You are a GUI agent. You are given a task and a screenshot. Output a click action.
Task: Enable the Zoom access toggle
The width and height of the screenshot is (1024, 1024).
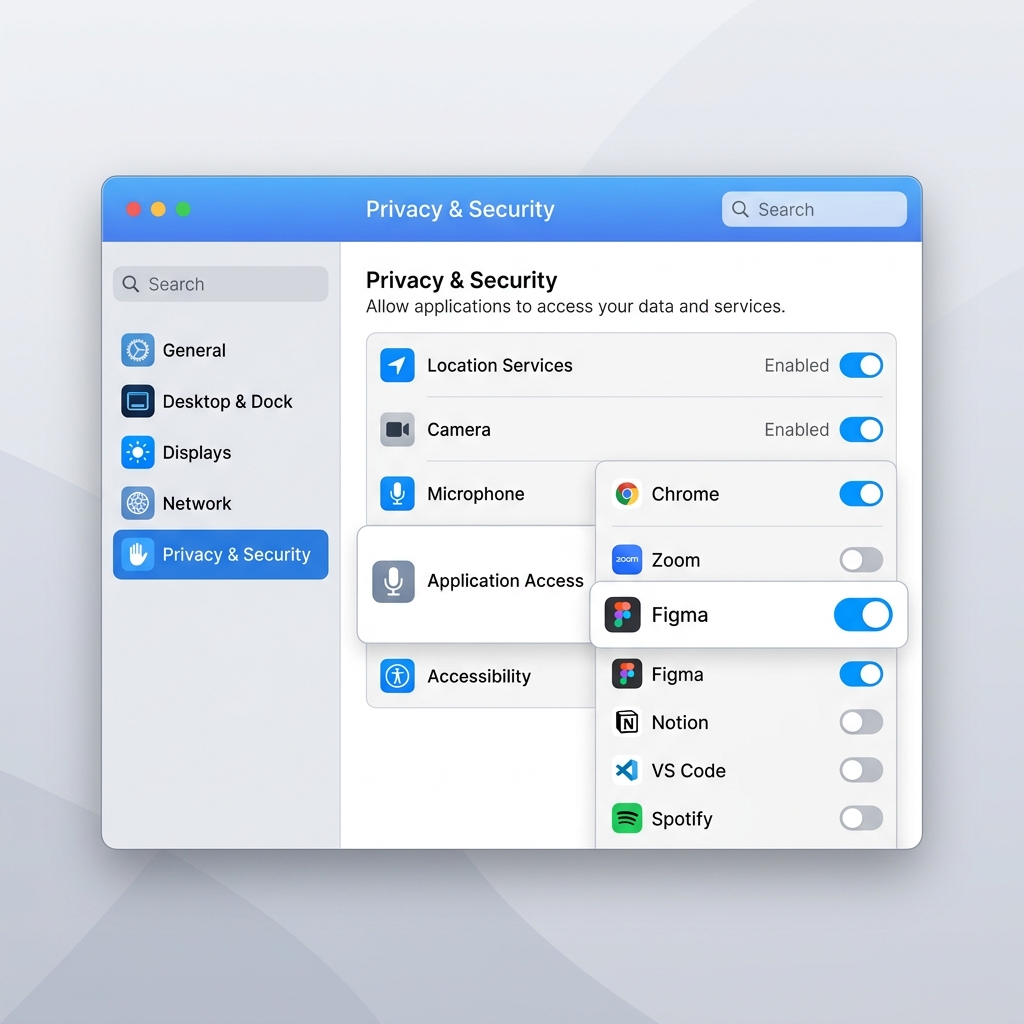pos(861,560)
